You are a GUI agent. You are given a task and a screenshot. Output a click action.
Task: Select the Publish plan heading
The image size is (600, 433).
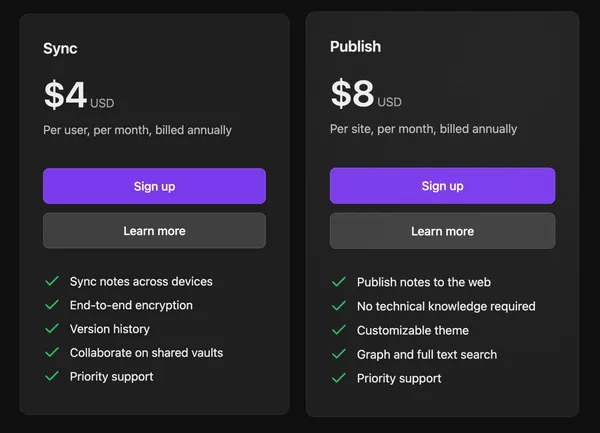pos(355,47)
